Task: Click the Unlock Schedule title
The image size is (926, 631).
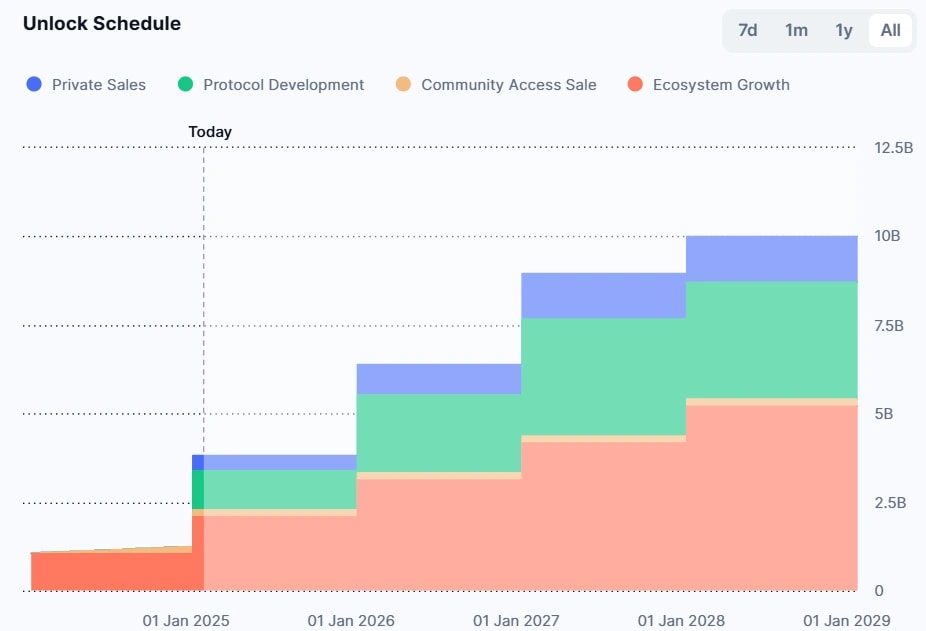Action: (x=101, y=23)
